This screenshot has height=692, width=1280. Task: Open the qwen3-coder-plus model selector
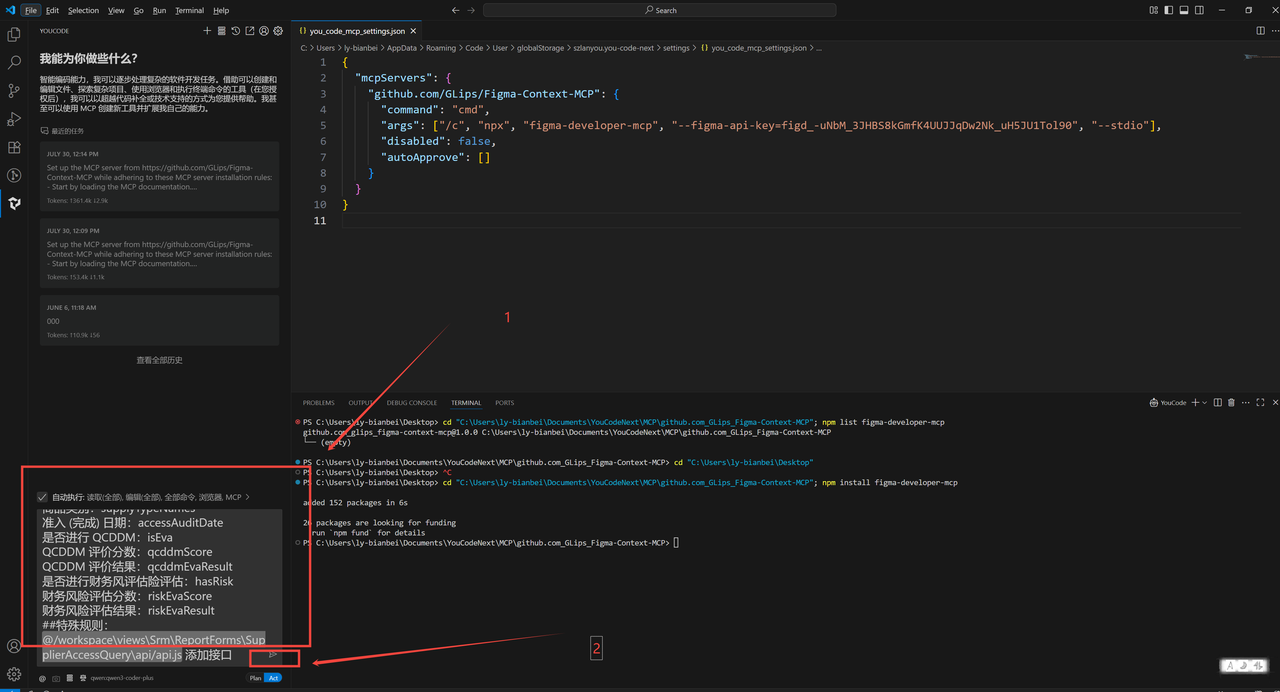[122, 678]
